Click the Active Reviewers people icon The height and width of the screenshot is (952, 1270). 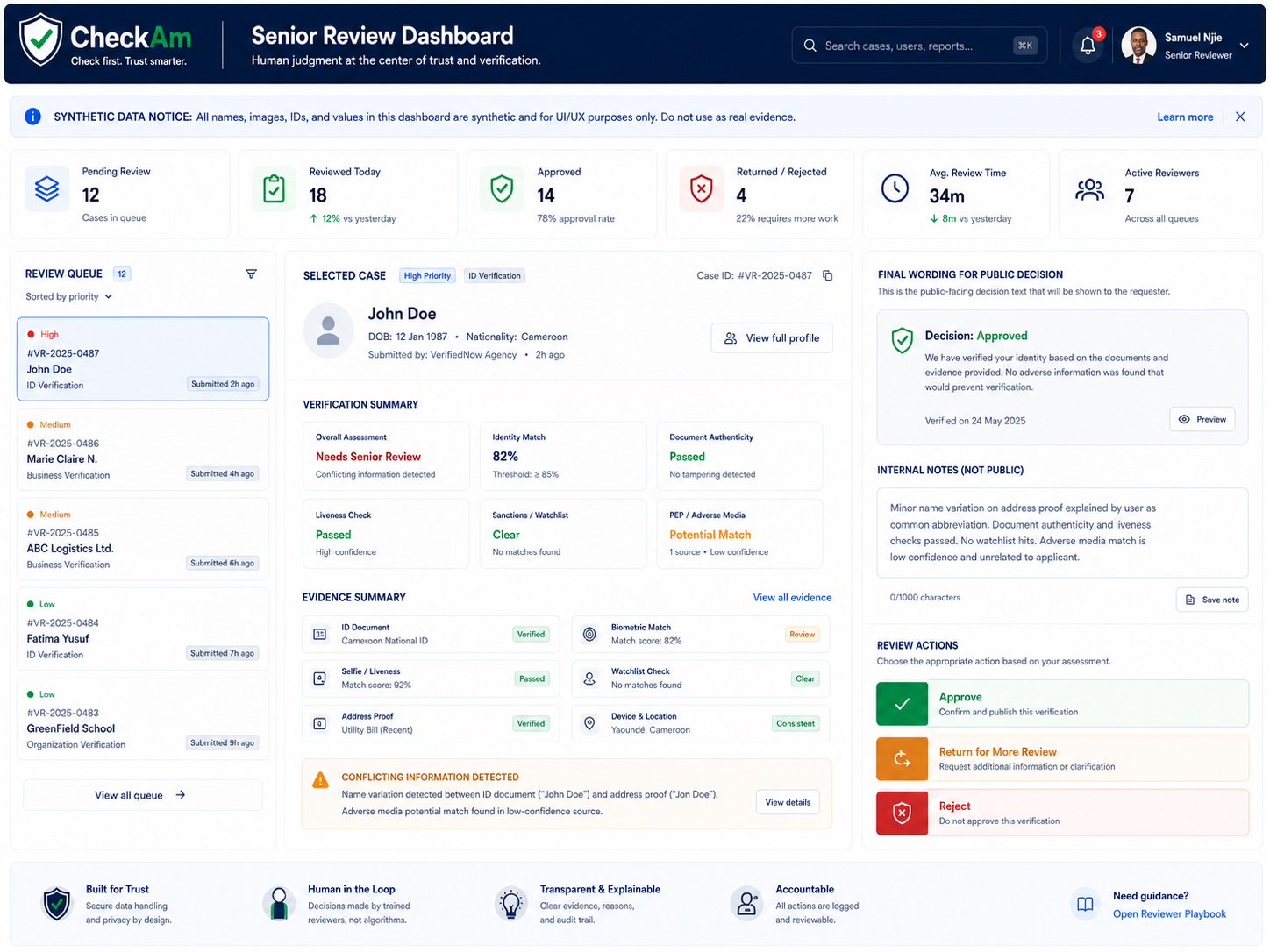1090,189
